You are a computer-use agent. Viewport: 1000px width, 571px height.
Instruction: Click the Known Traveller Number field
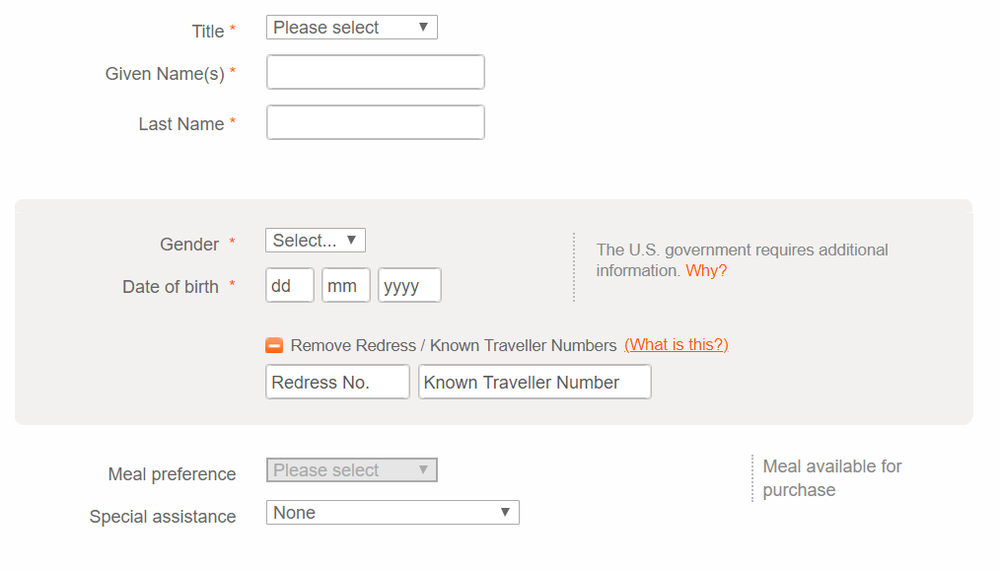tap(534, 382)
